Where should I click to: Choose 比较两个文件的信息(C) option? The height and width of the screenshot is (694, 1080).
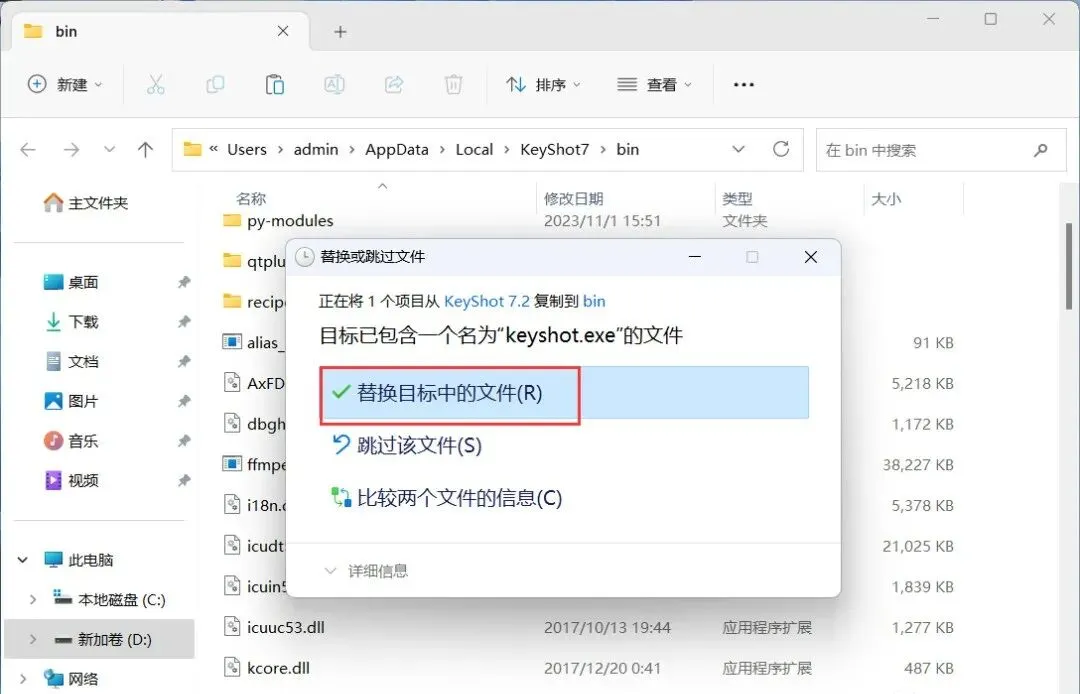point(446,498)
